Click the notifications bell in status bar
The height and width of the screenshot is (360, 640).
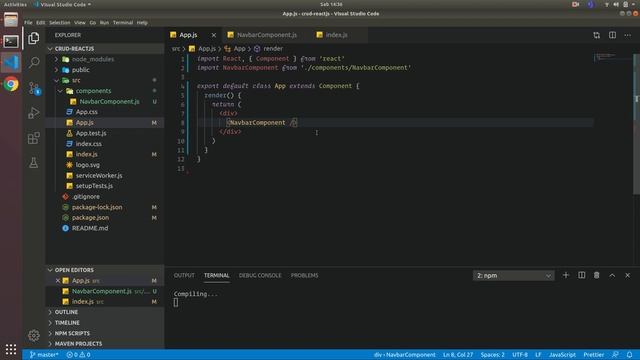(x=629, y=355)
